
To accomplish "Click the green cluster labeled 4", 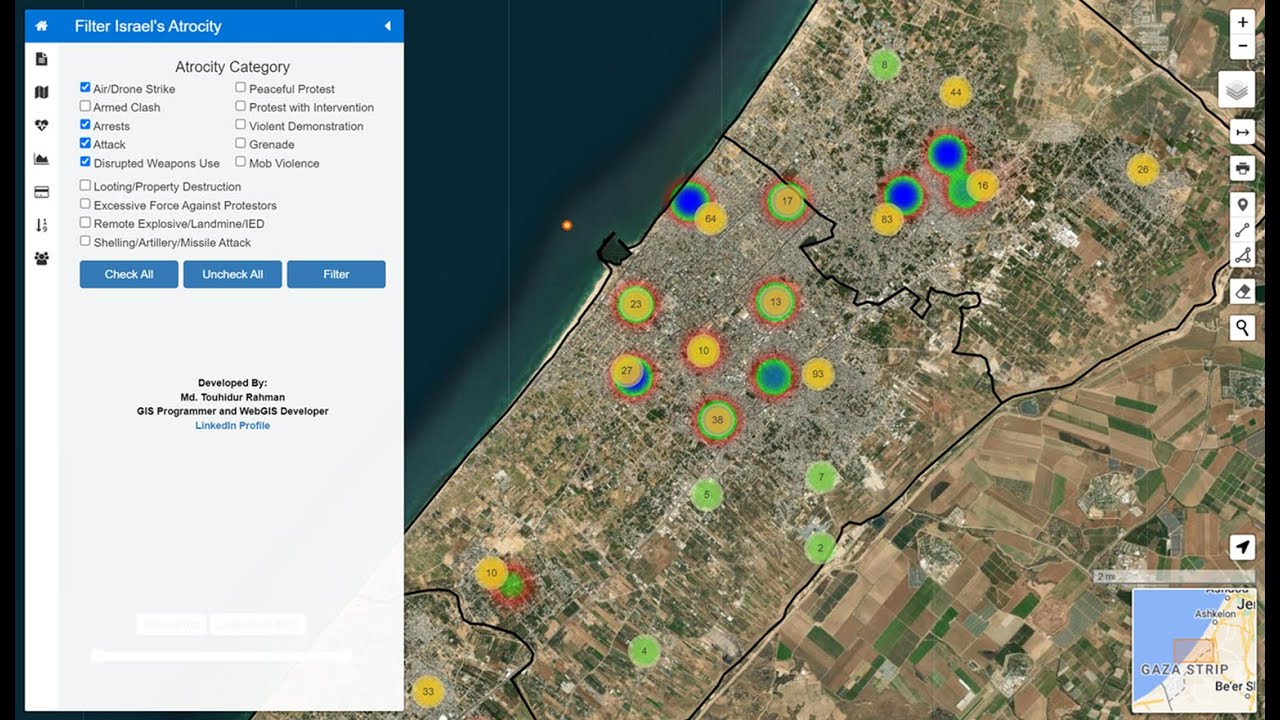I will pyautogui.click(x=644, y=651).
